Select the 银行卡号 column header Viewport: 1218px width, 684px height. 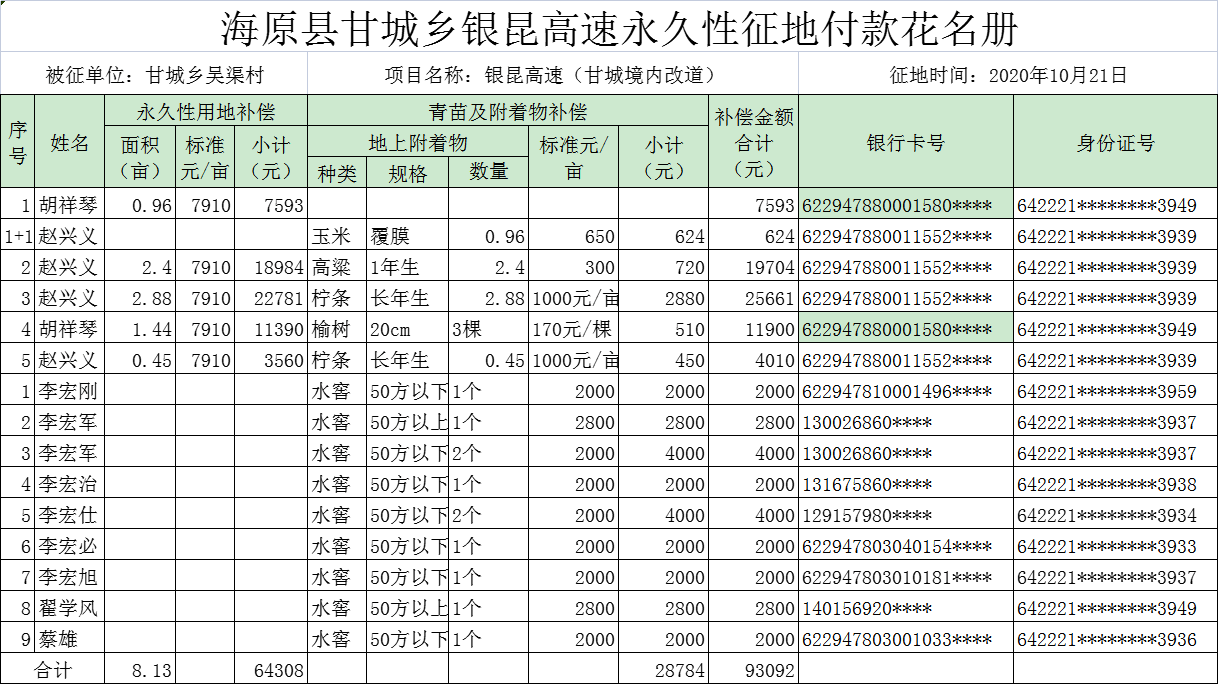point(905,142)
